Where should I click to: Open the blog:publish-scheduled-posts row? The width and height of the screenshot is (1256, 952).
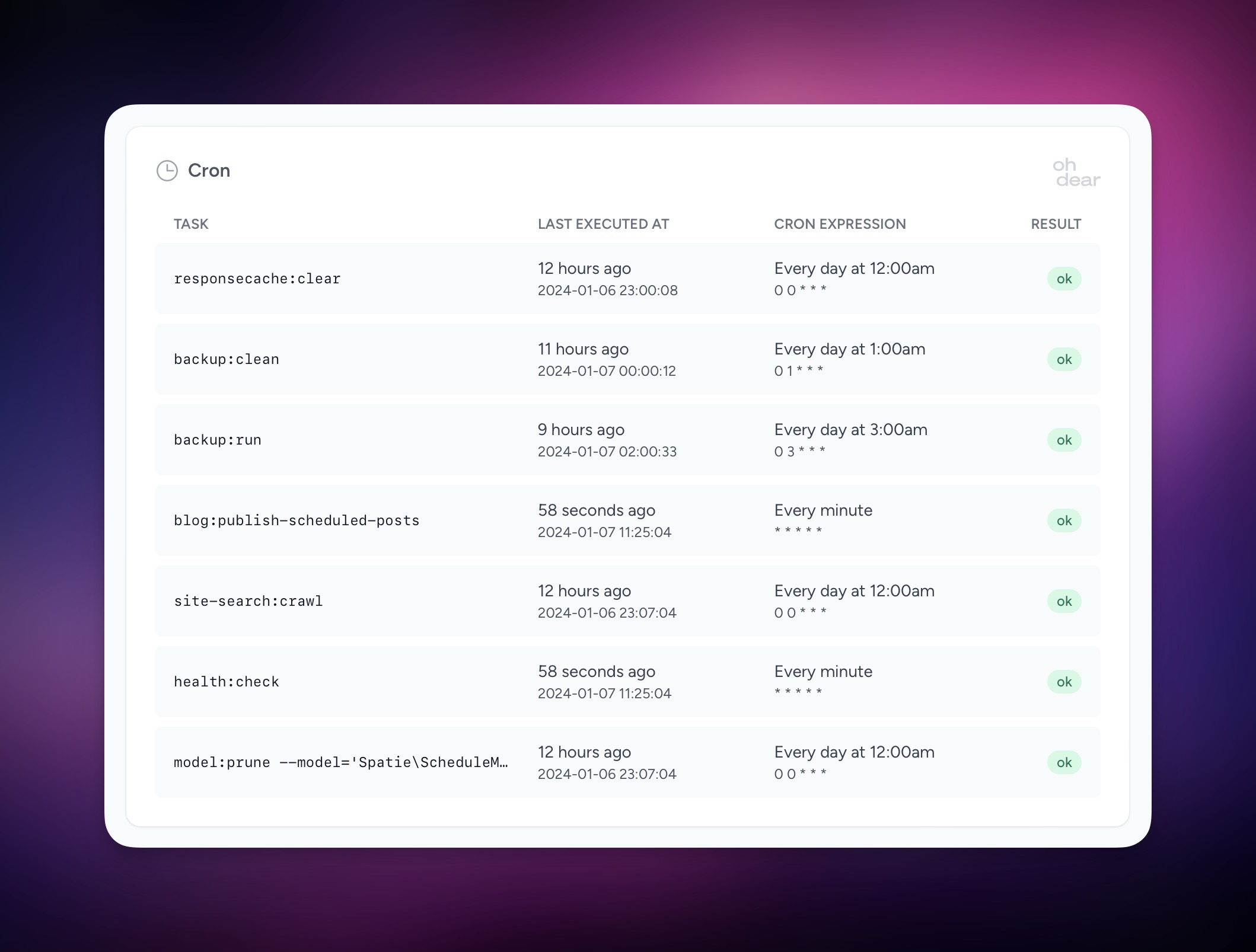point(297,520)
